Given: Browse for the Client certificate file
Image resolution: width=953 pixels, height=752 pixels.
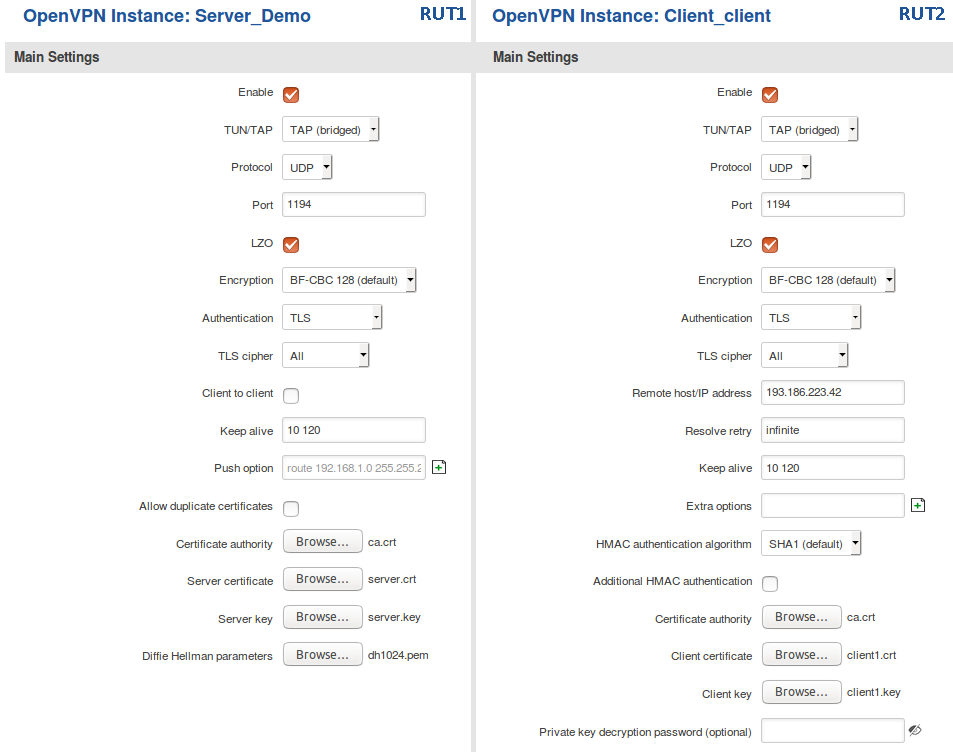Looking at the screenshot, I should 802,655.
